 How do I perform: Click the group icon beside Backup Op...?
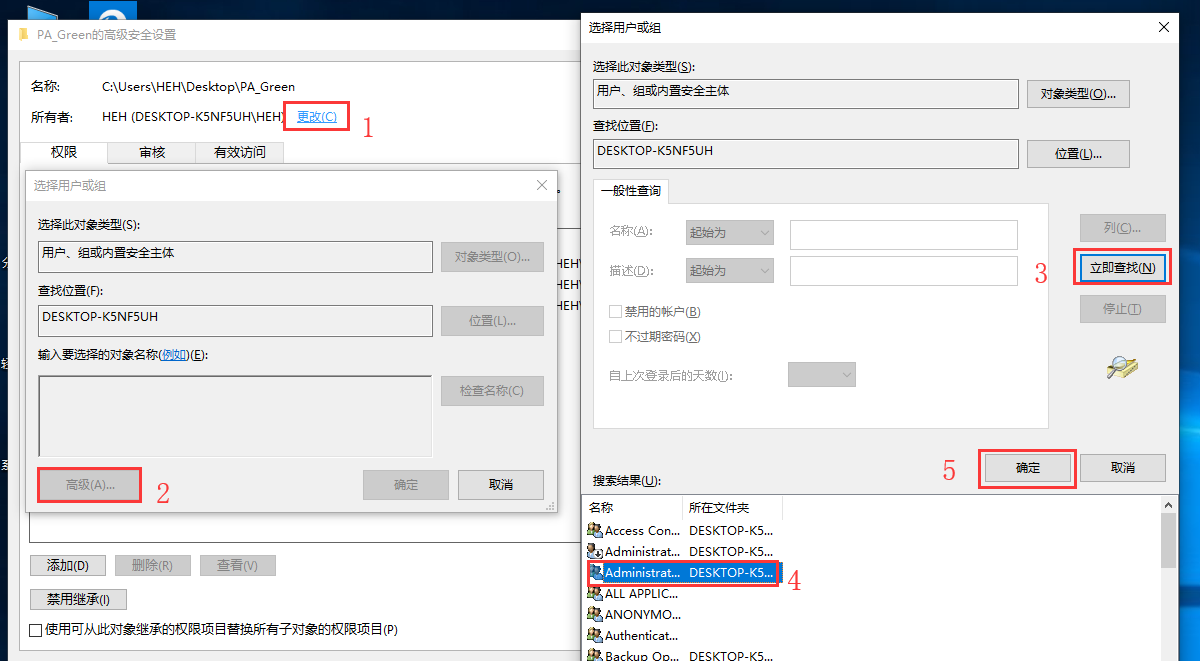pyautogui.click(x=595, y=655)
